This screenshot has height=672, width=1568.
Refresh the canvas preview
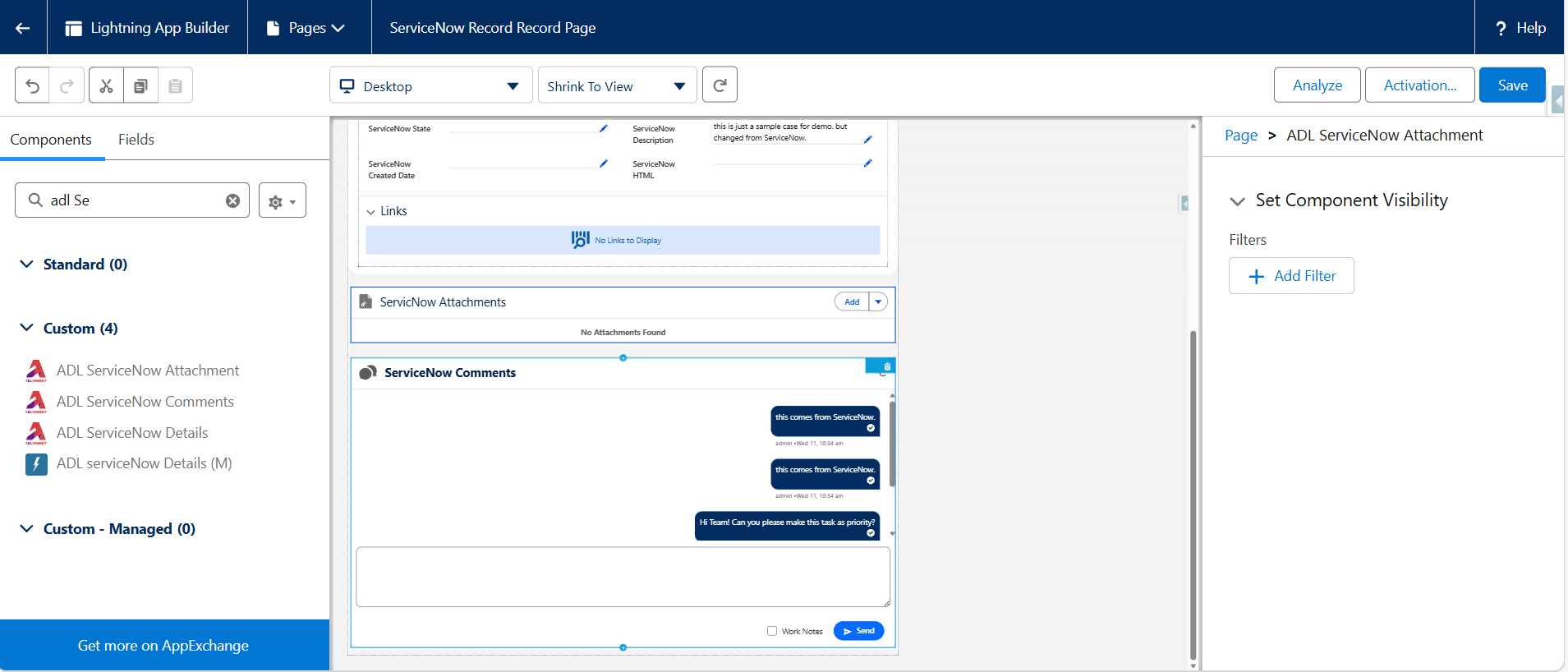pos(720,85)
